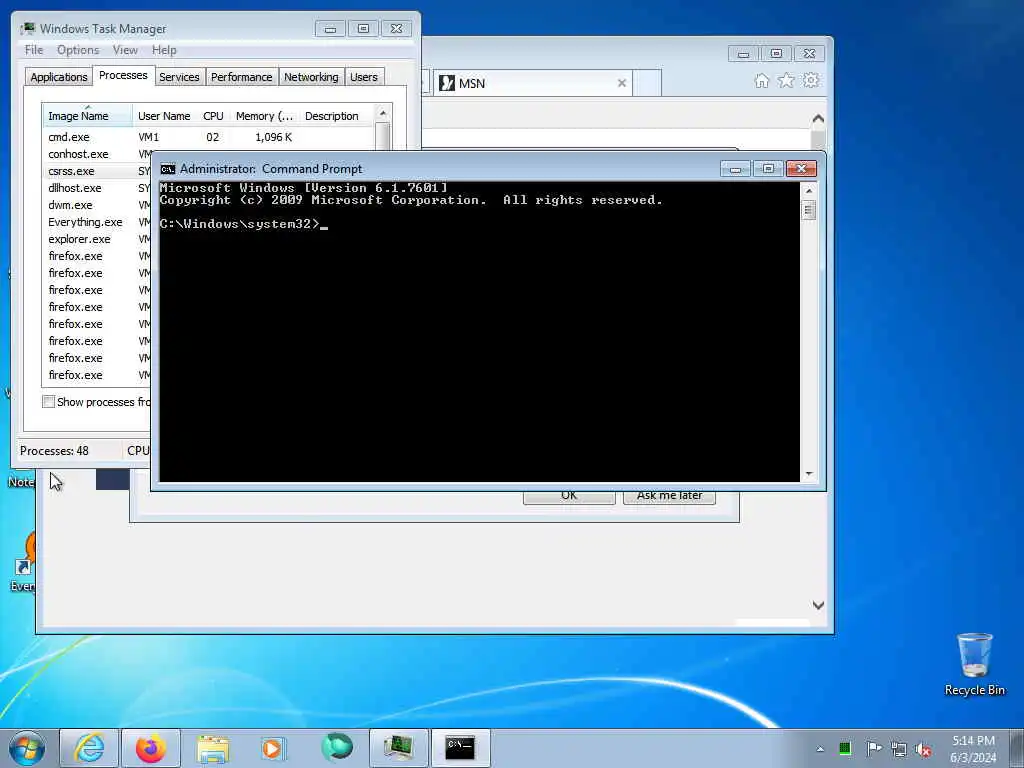This screenshot has height=768, width=1024.
Task: Open the Recycle Bin desktop icon
Action: (x=974, y=665)
